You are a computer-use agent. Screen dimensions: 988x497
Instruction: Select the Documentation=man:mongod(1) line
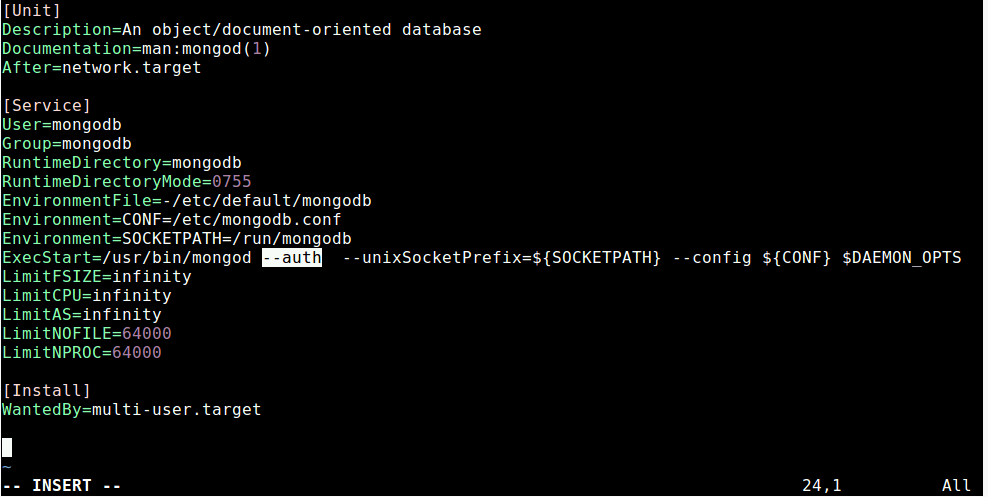[x=136, y=49]
